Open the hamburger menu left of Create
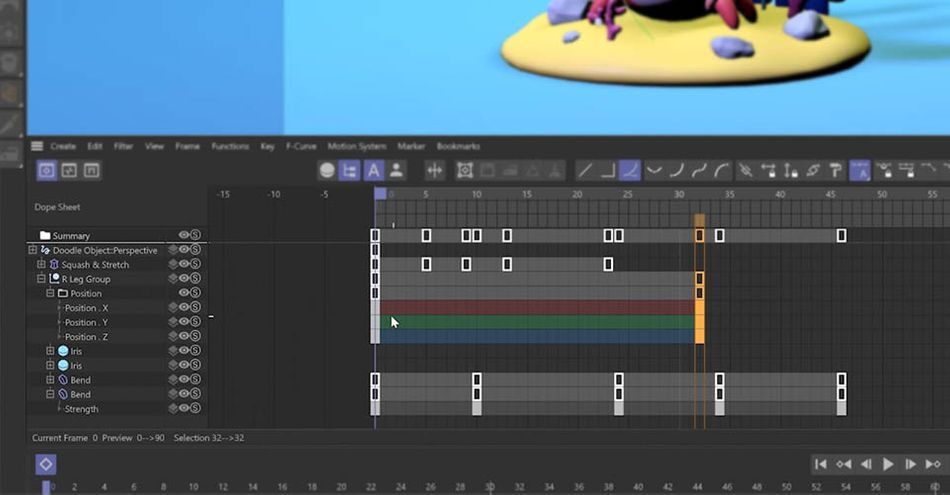The image size is (950, 495). [x=37, y=146]
